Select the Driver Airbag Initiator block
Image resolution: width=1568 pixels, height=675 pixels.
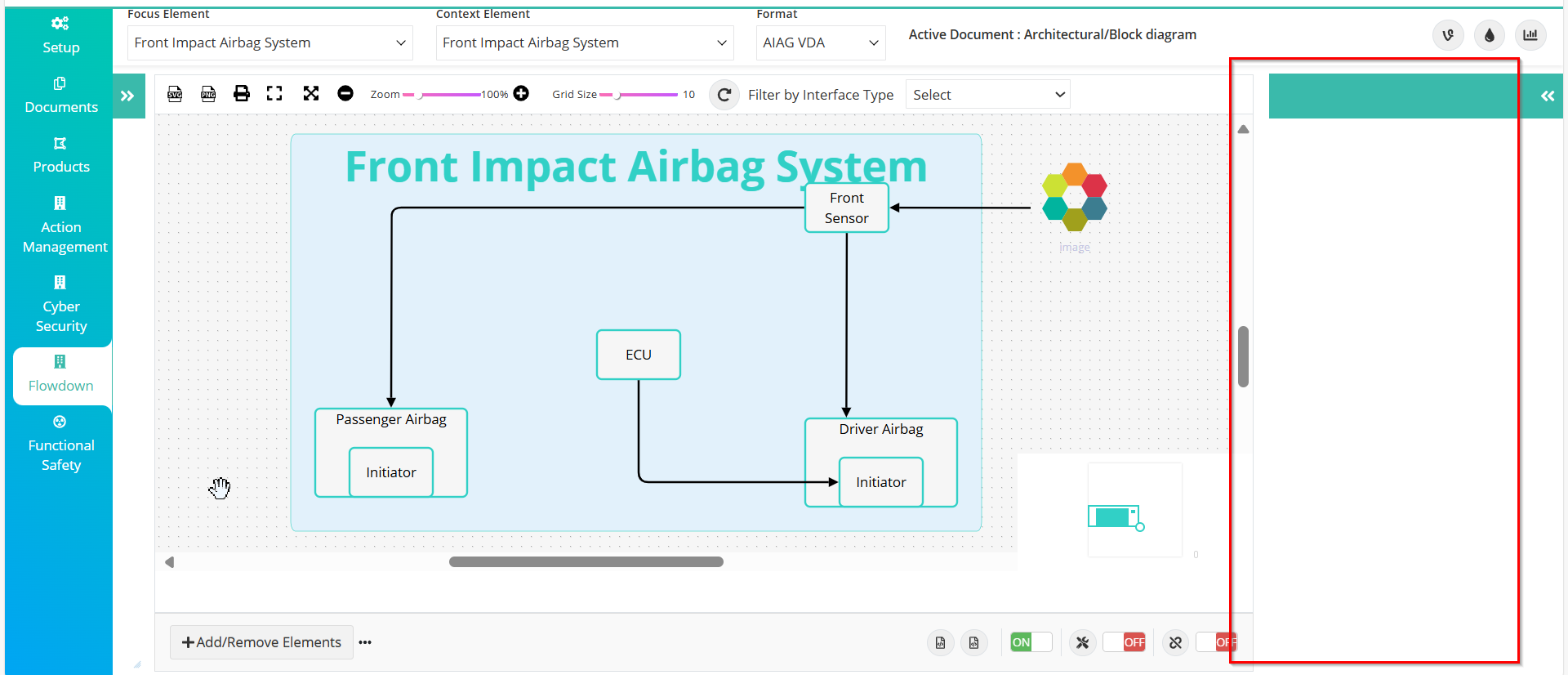pos(881,482)
